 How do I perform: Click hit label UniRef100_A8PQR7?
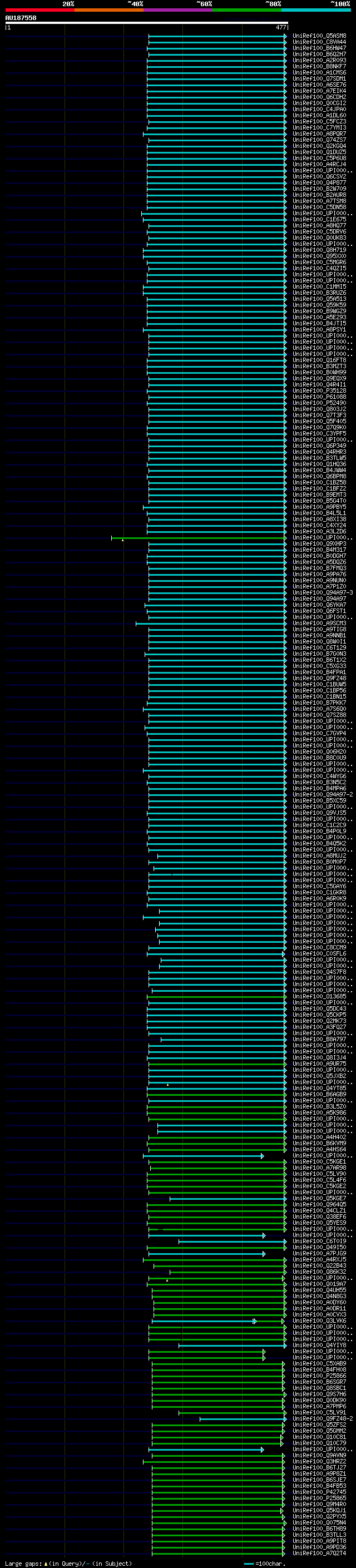point(319,134)
